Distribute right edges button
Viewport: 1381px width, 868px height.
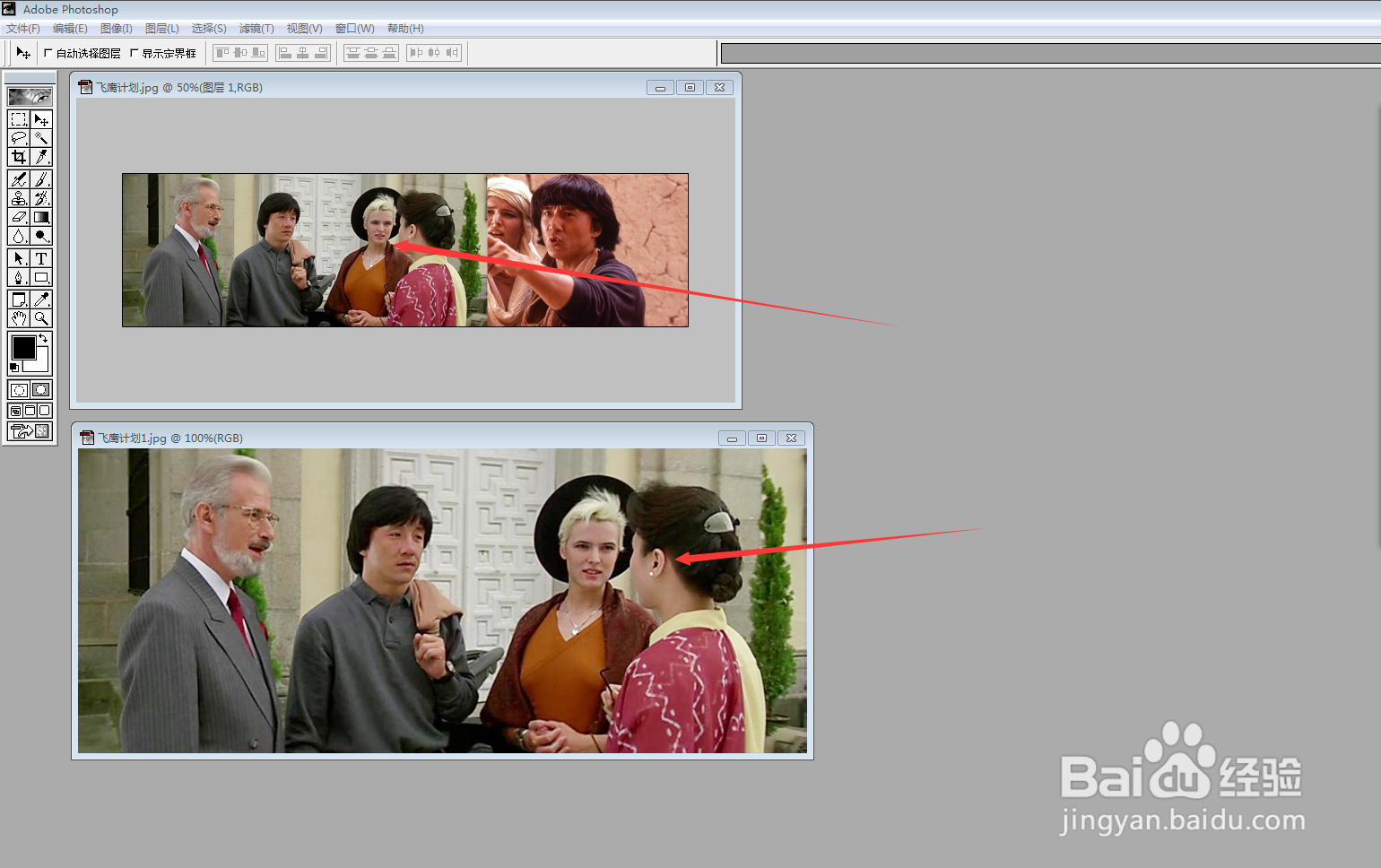coord(452,53)
